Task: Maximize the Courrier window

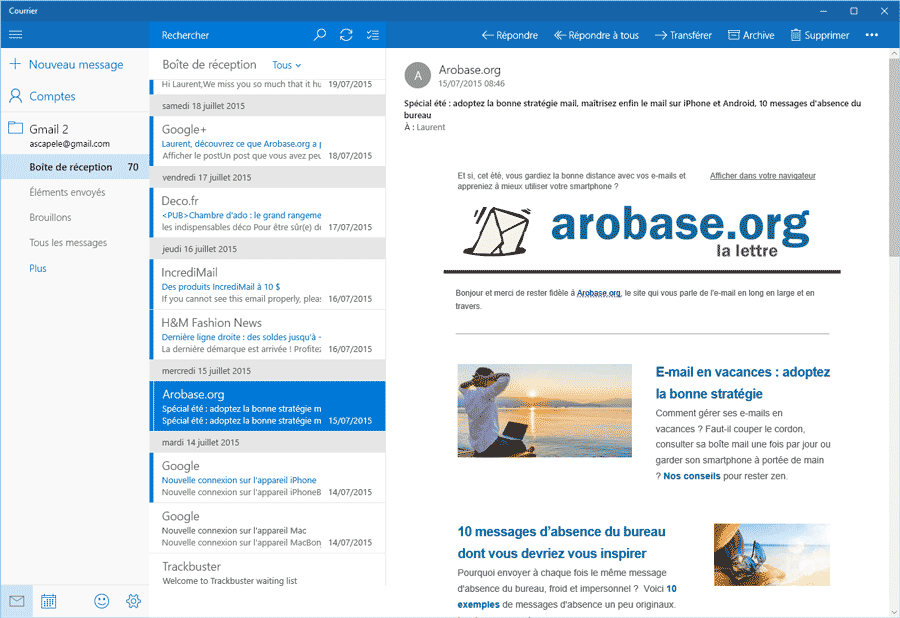Action: pyautogui.click(x=854, y=11)
